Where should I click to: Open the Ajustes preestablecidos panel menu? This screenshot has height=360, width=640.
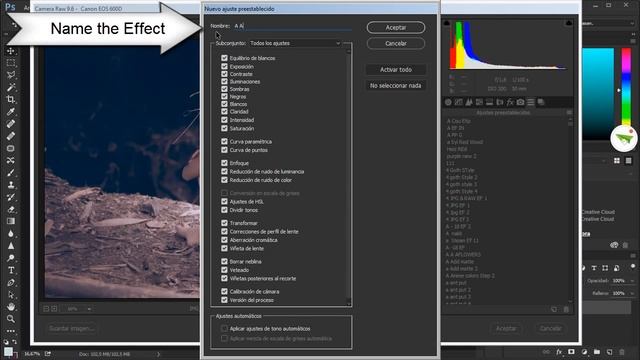click(569, 113)
